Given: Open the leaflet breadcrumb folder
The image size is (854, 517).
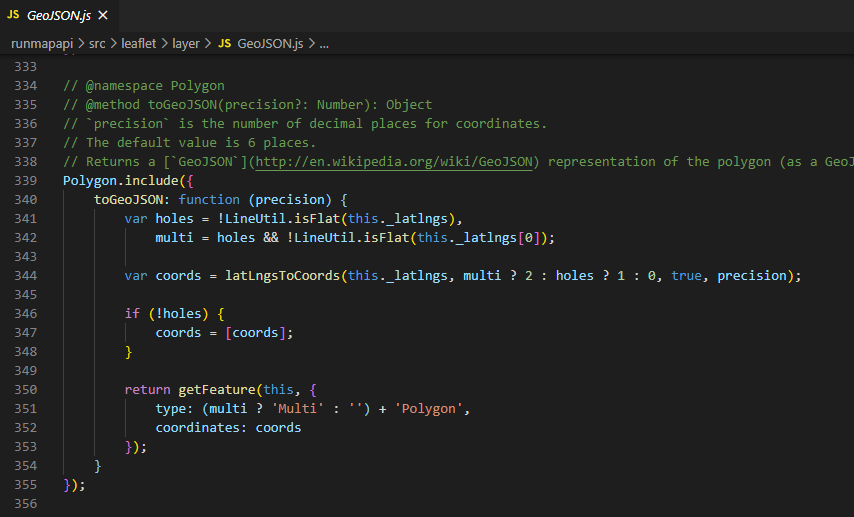Looking at the screenshot, I should 138,44.
